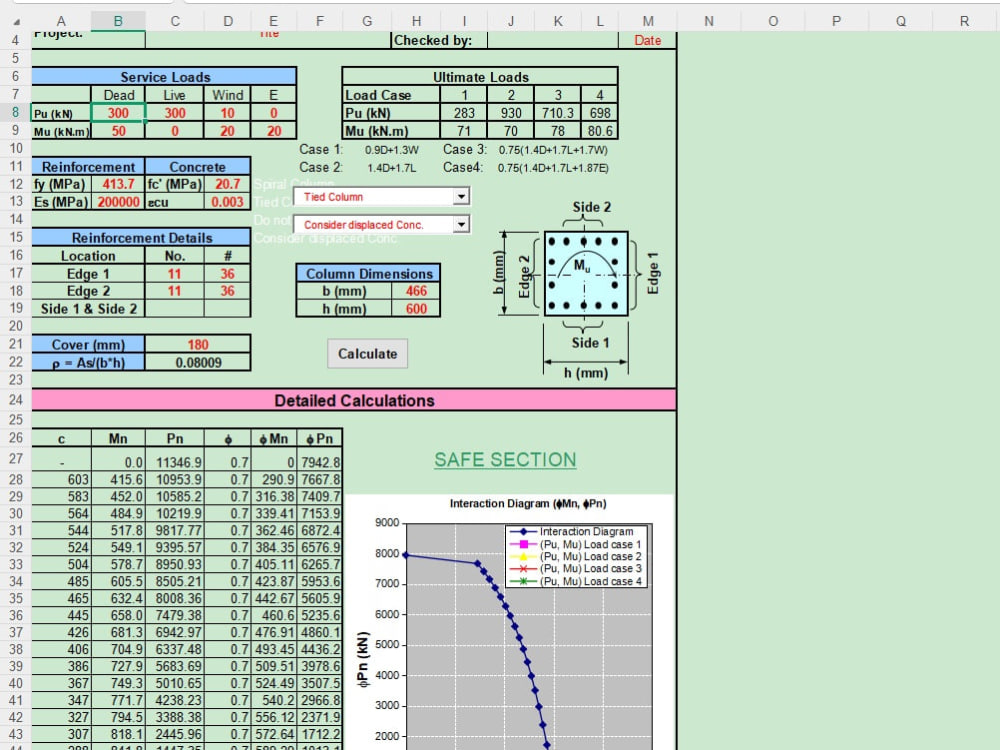Click Es (MPa) value 200000
Image resolution: width=1000 pixels, height=750 pixels.
[118, 202]
